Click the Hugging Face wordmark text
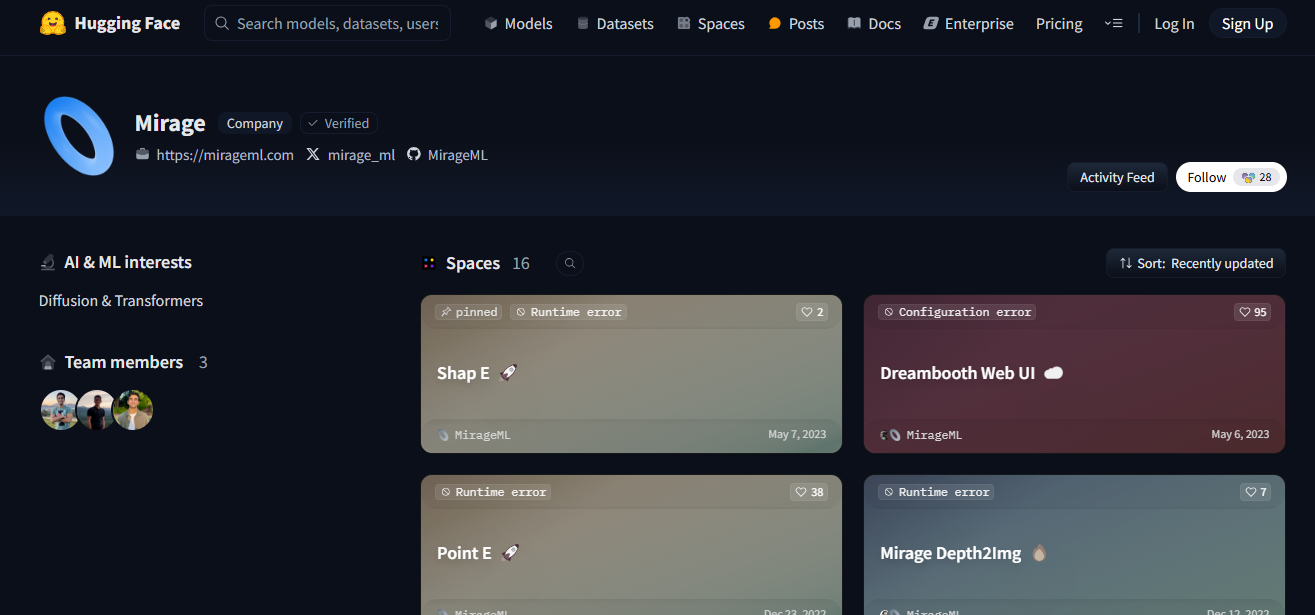The image size is (1315, 615). coord(127,23)
